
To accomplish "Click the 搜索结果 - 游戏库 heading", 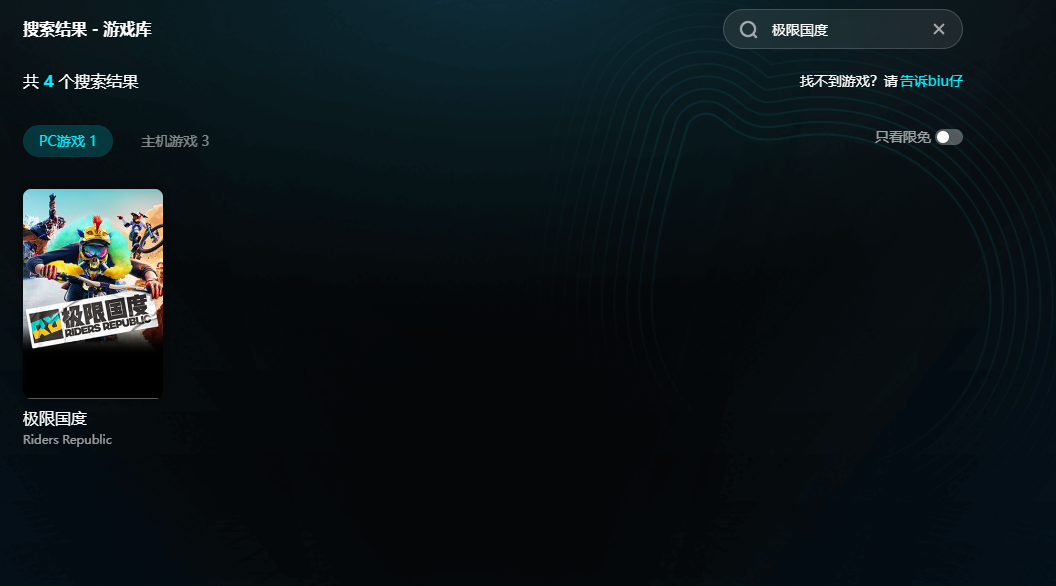I will (x=88, y=30).
